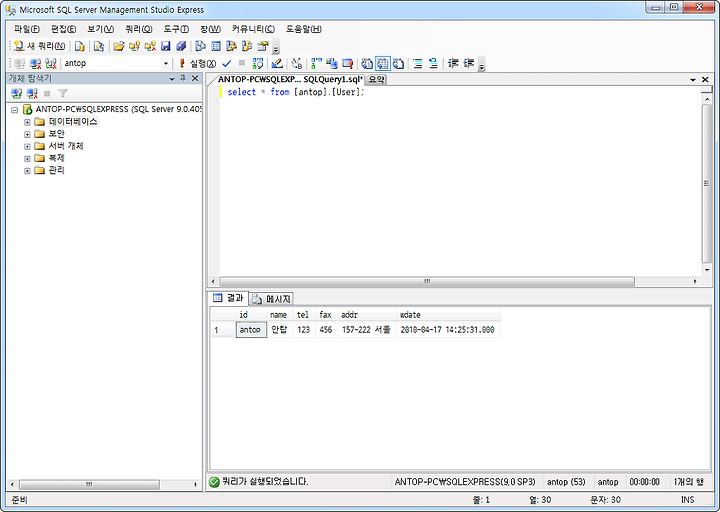Click the Disconnect icon in SQL editor toolbar
The image size is (720, 512).
click(x=35, y=63)
